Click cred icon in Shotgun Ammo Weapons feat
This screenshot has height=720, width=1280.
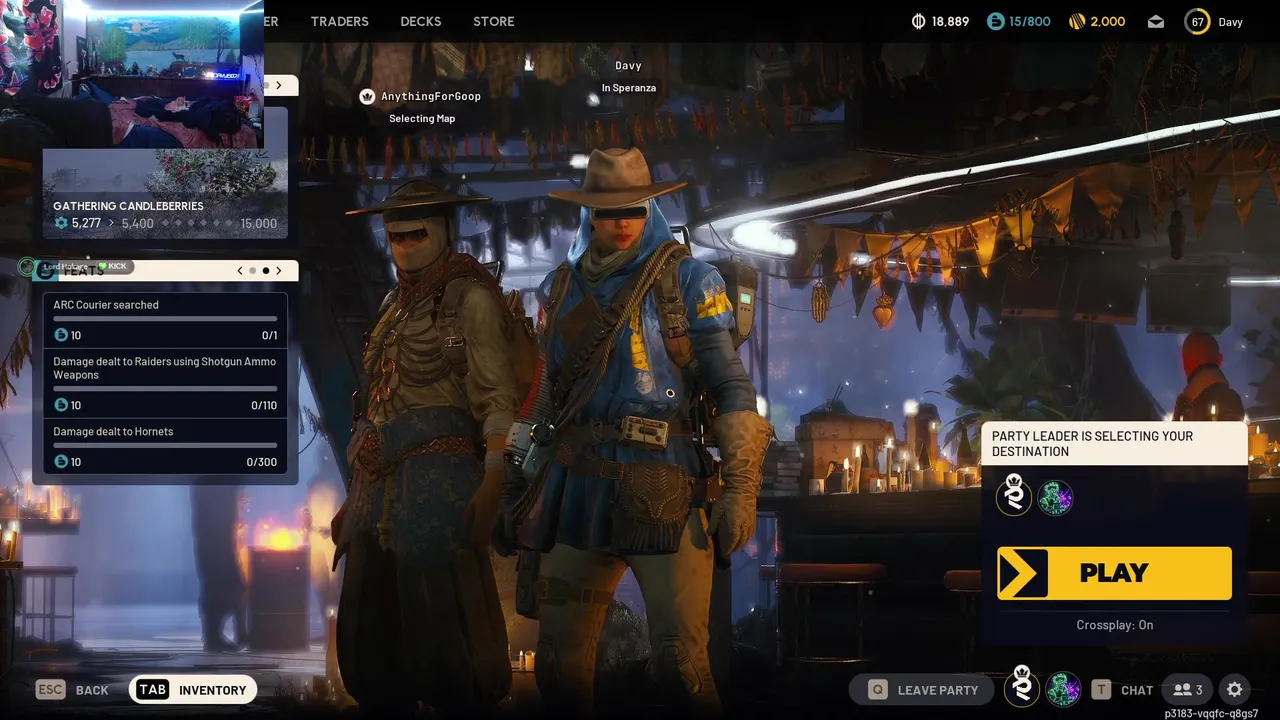(61, 405)
